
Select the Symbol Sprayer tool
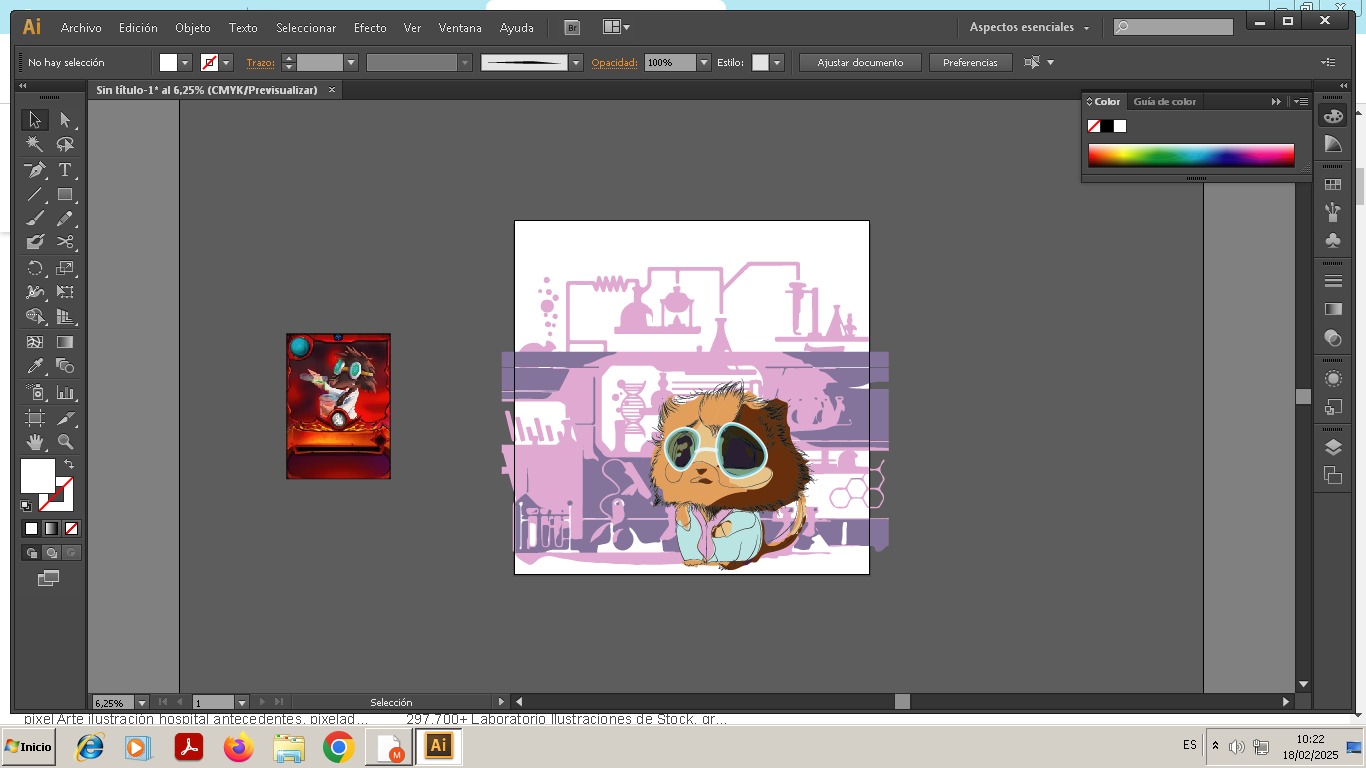point(35,392)
